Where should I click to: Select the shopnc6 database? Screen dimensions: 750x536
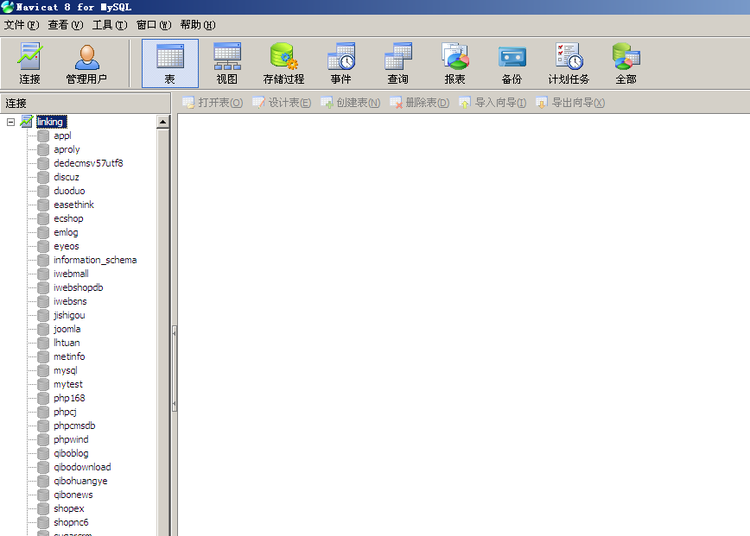[71, 523]
